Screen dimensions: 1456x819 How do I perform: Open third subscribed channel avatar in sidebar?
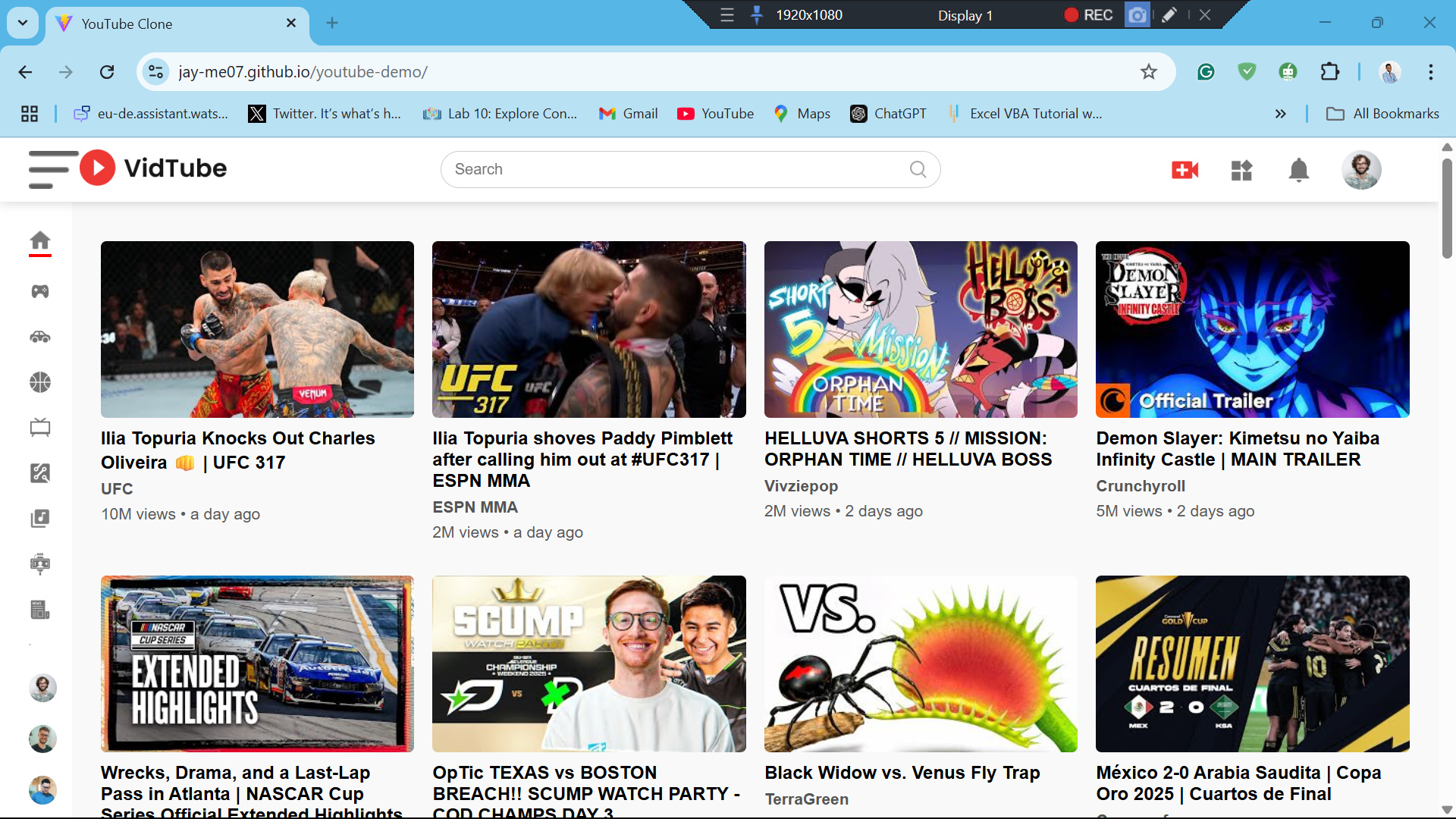point(42,790)
